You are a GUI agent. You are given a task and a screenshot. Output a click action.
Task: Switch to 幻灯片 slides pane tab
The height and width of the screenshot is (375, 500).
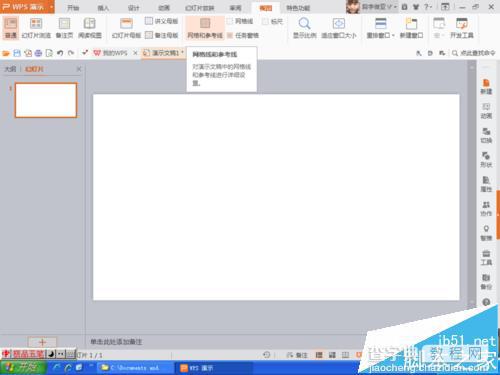point(34,69)
